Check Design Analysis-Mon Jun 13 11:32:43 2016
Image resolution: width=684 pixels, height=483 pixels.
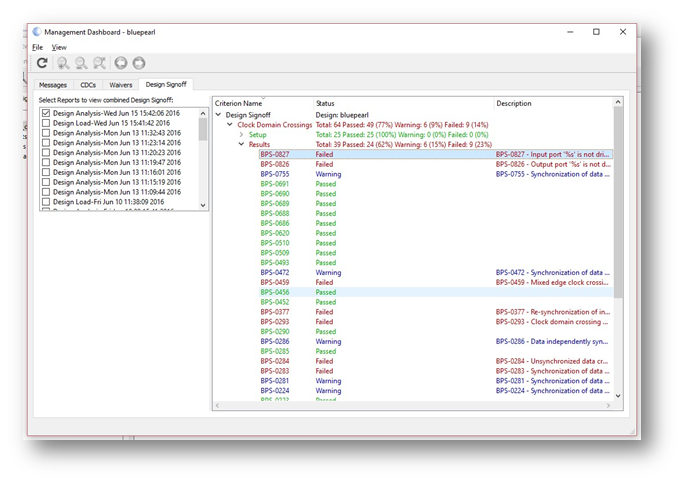coord(46,133)
